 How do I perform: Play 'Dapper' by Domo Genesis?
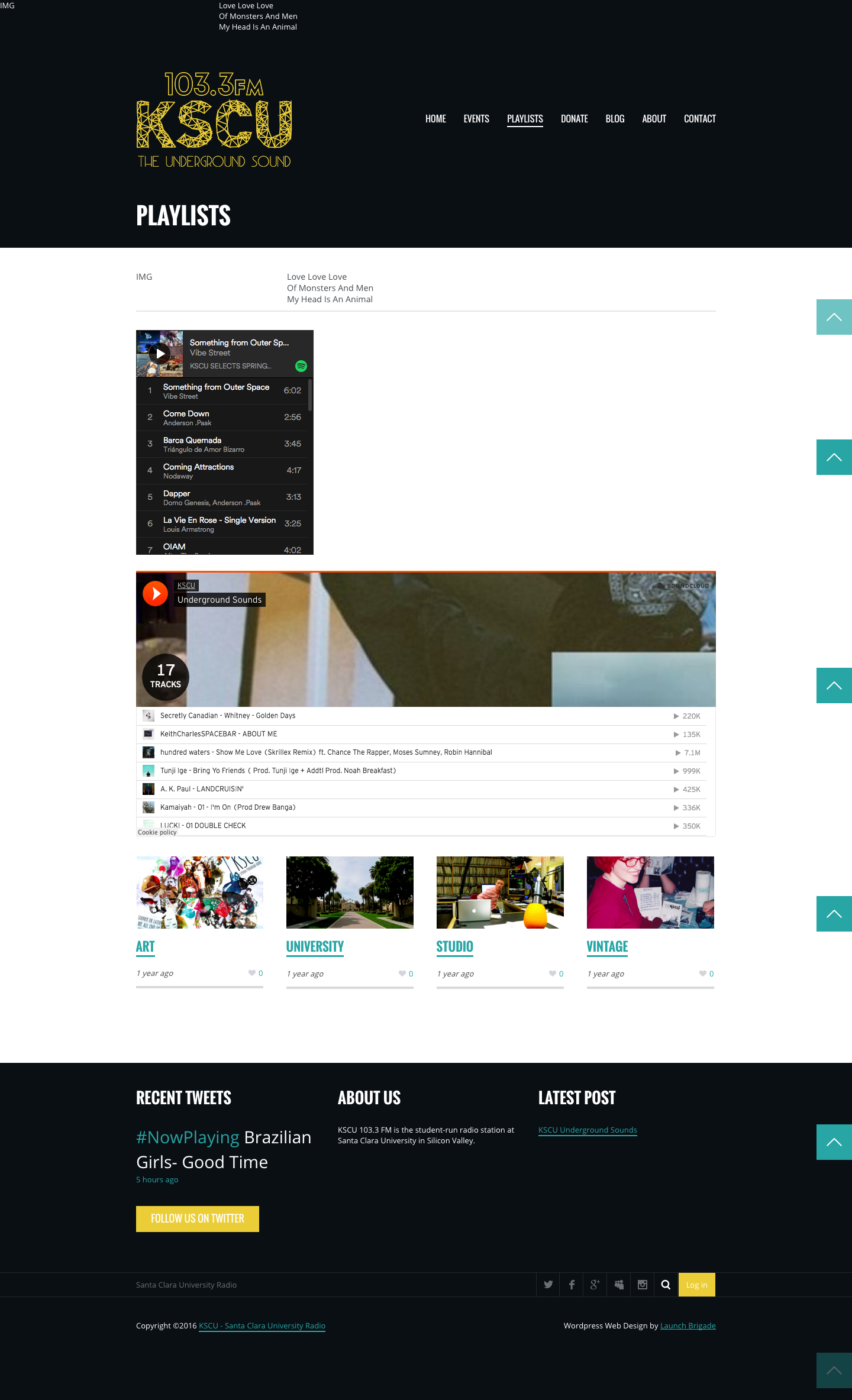[x=222, y=497]
